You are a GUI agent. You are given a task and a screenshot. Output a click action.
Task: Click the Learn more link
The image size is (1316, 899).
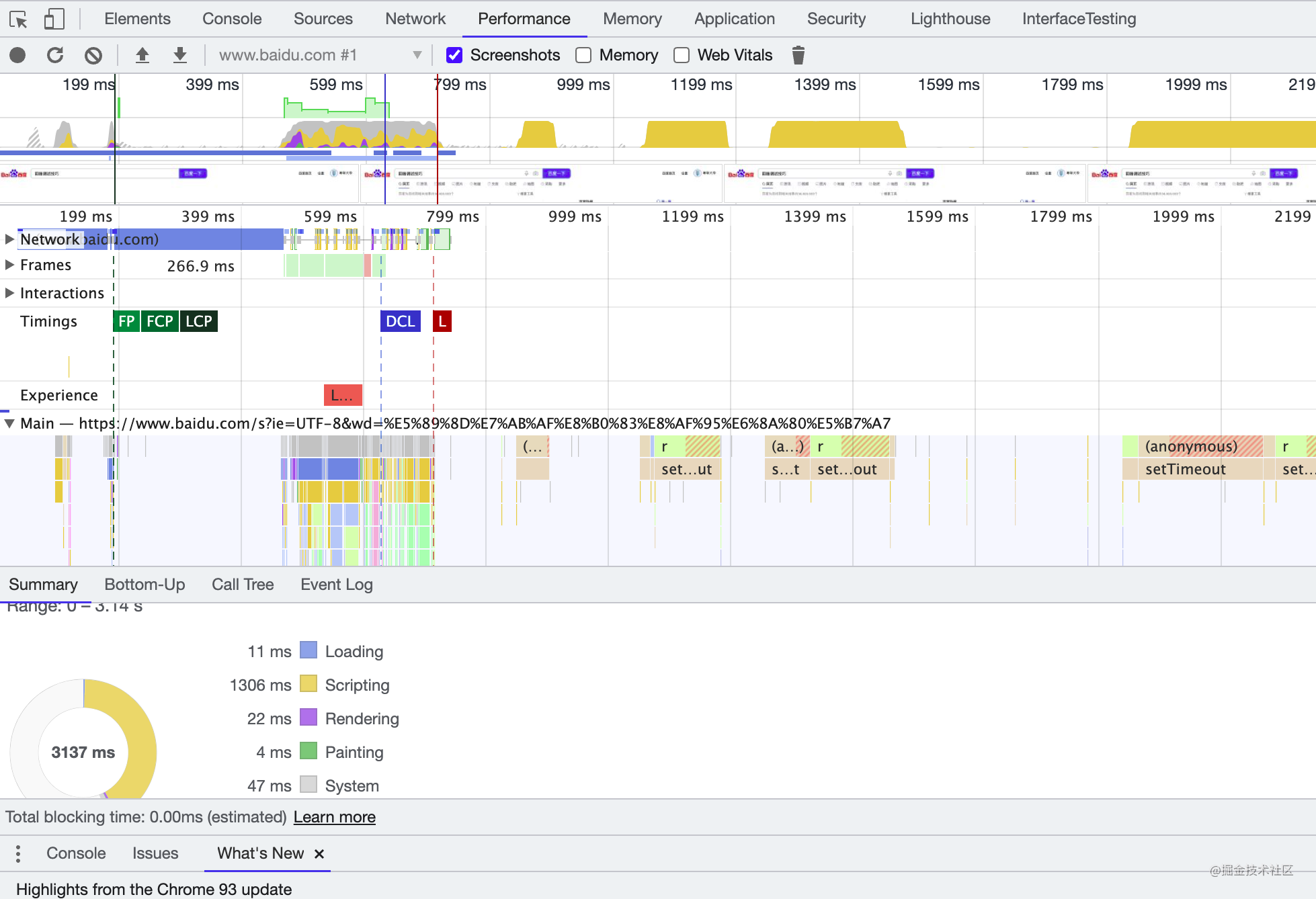(334, 817)
